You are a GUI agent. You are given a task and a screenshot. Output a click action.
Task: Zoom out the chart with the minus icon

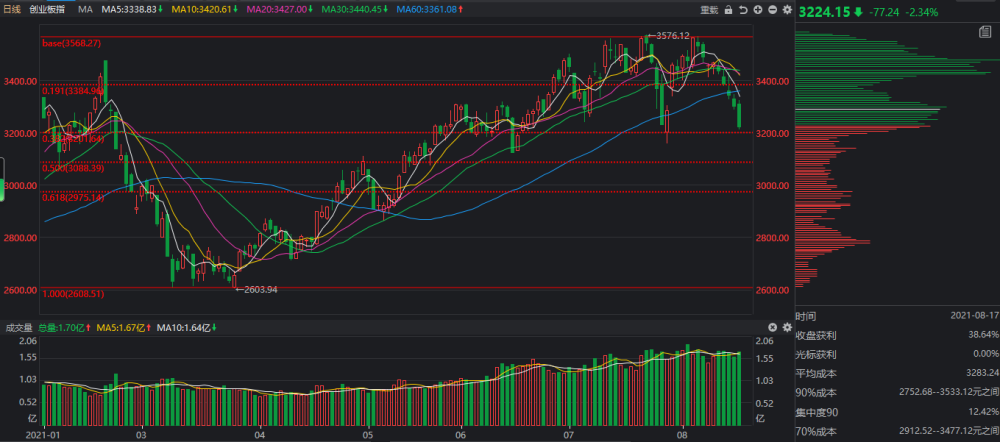772,10
